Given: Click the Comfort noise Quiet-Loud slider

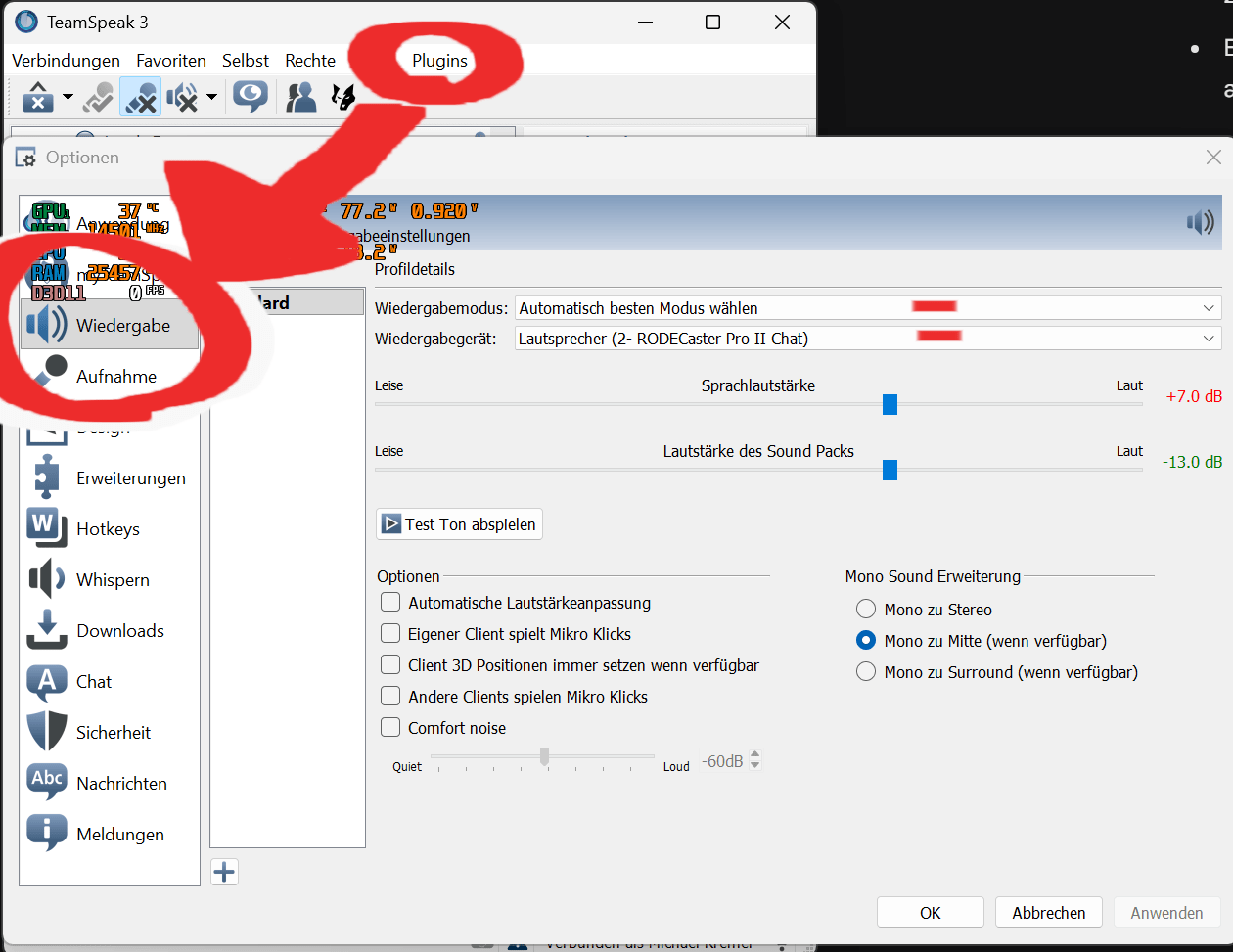Looking at the screenshot, I should click(x=543, y=757).
